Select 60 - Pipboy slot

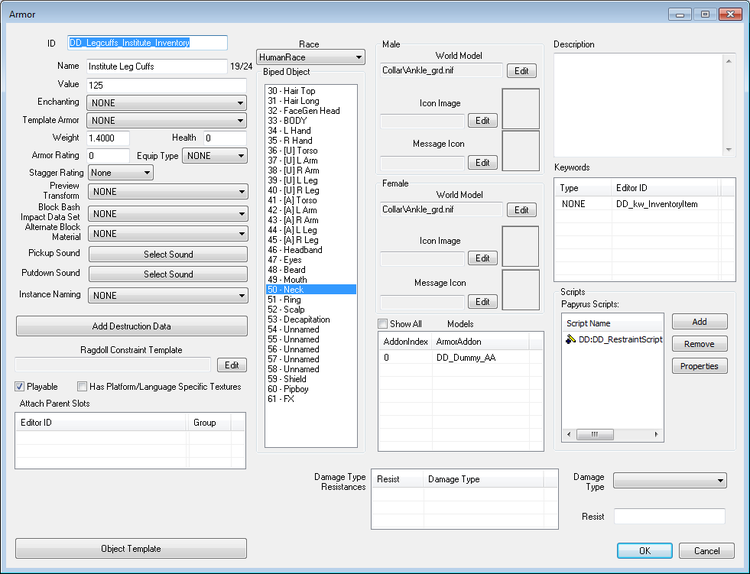tap(310, 389)
